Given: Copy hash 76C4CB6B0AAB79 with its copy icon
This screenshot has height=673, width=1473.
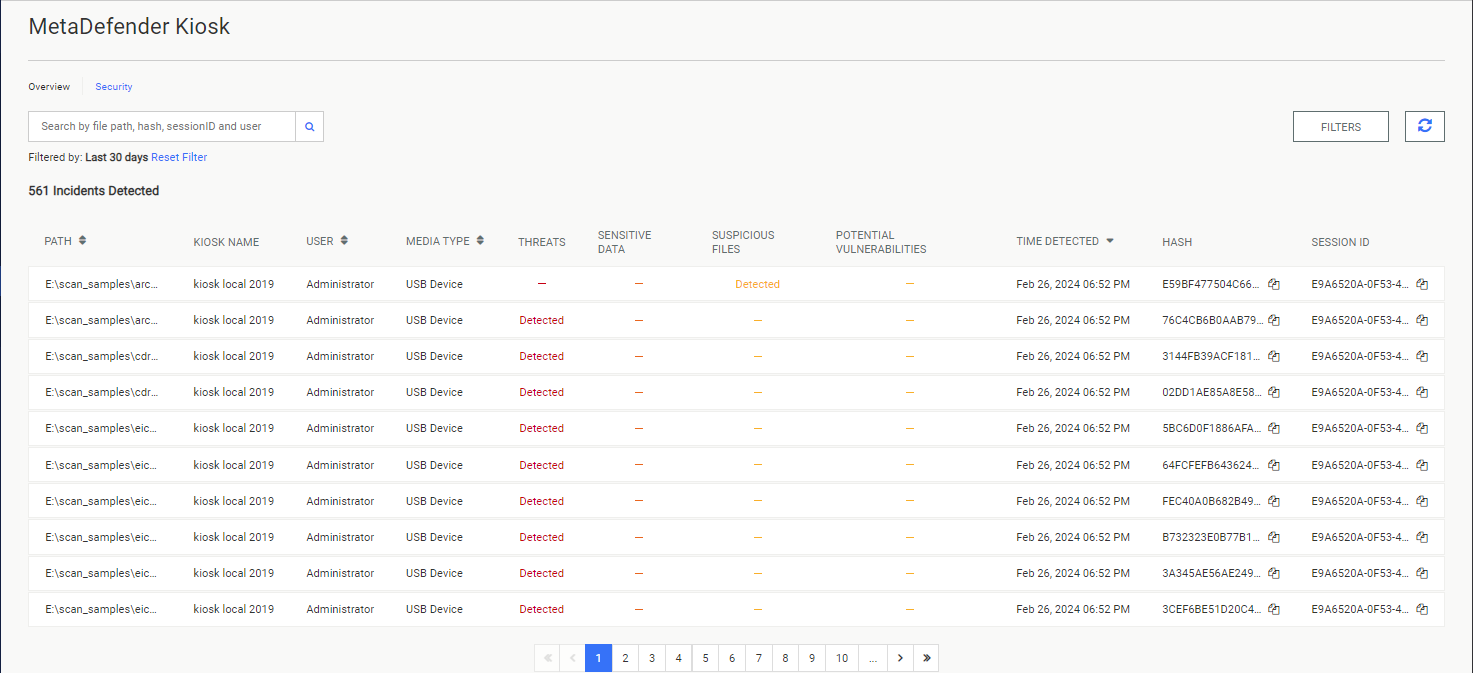Looking at the screenshot, I should coord(1274,320).
